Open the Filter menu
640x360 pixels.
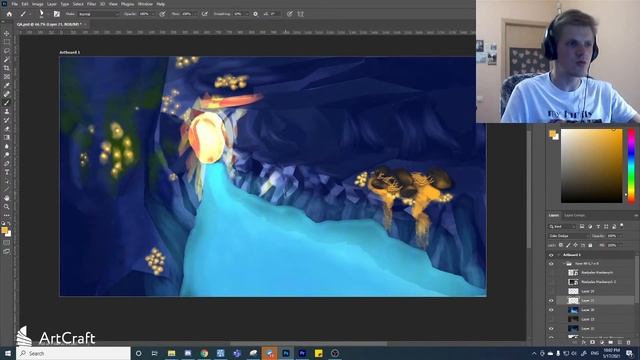coord(91,4)
